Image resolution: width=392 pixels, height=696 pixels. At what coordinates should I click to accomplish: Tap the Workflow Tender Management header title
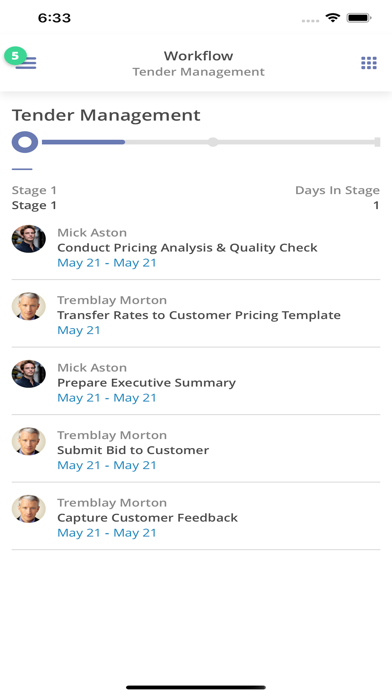coord(198,63)
